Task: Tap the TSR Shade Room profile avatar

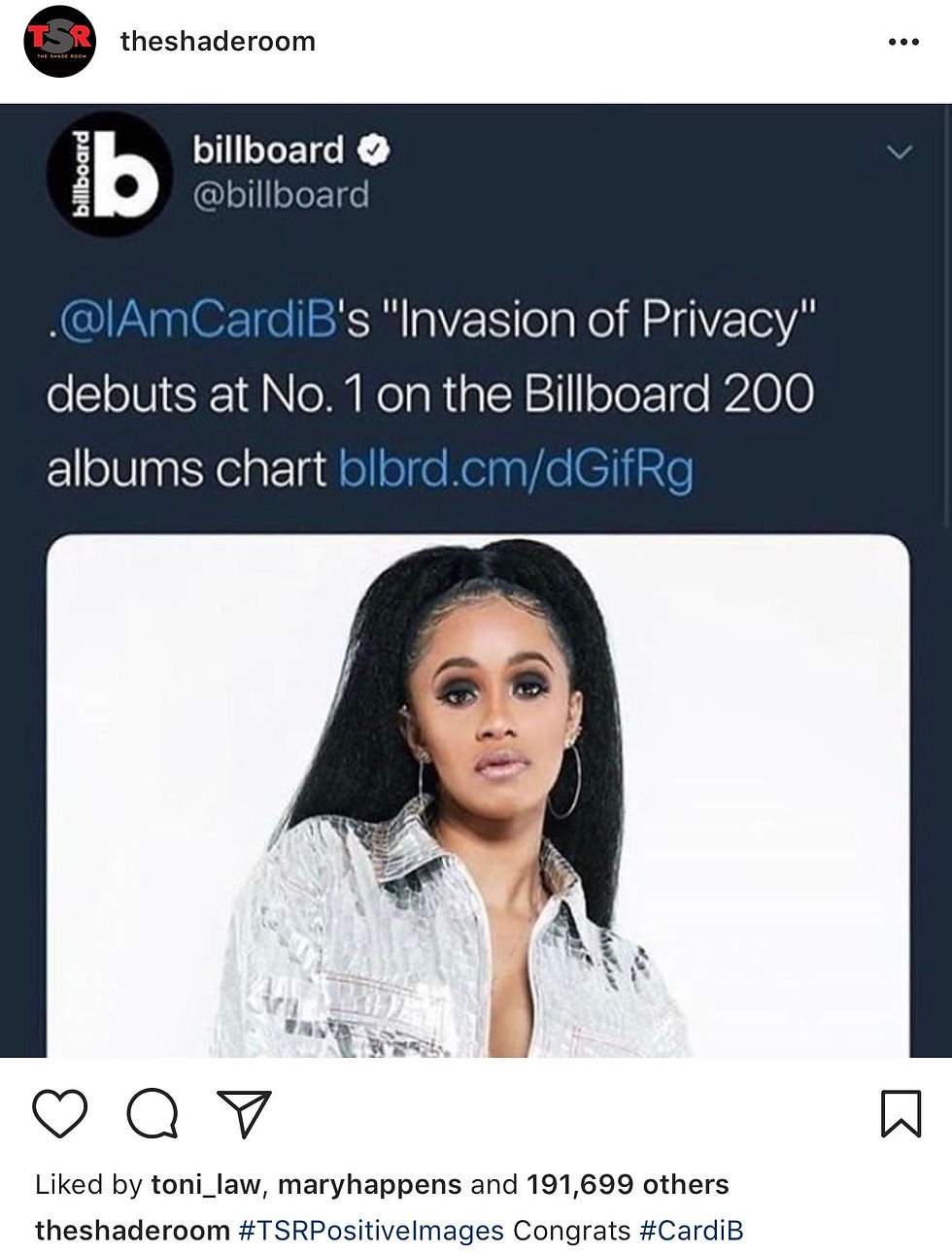Action: pyautogui.click(x=59, y=41)
